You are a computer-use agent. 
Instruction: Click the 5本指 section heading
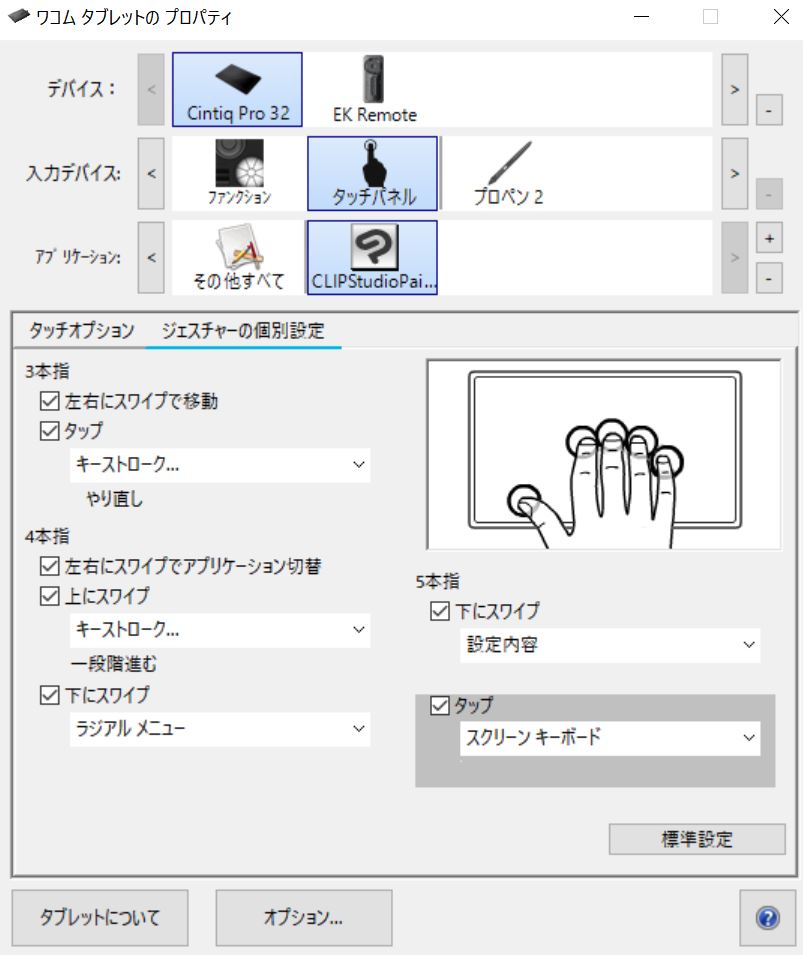point(437,581)
